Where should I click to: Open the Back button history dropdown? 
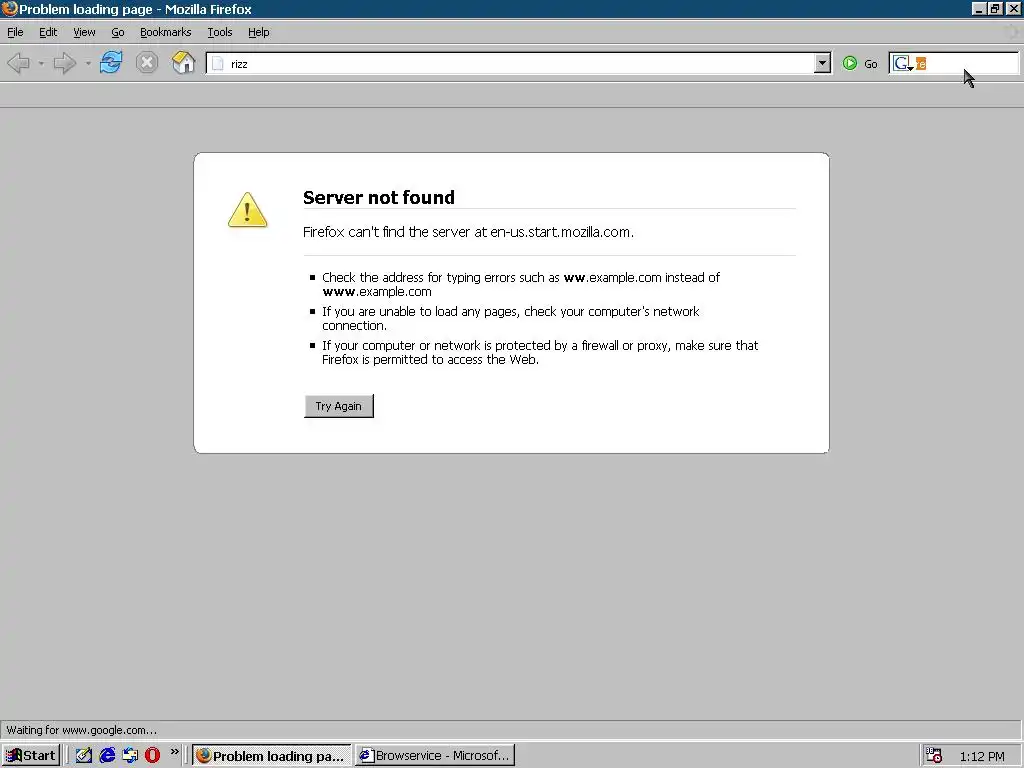[x=40, y=63]
